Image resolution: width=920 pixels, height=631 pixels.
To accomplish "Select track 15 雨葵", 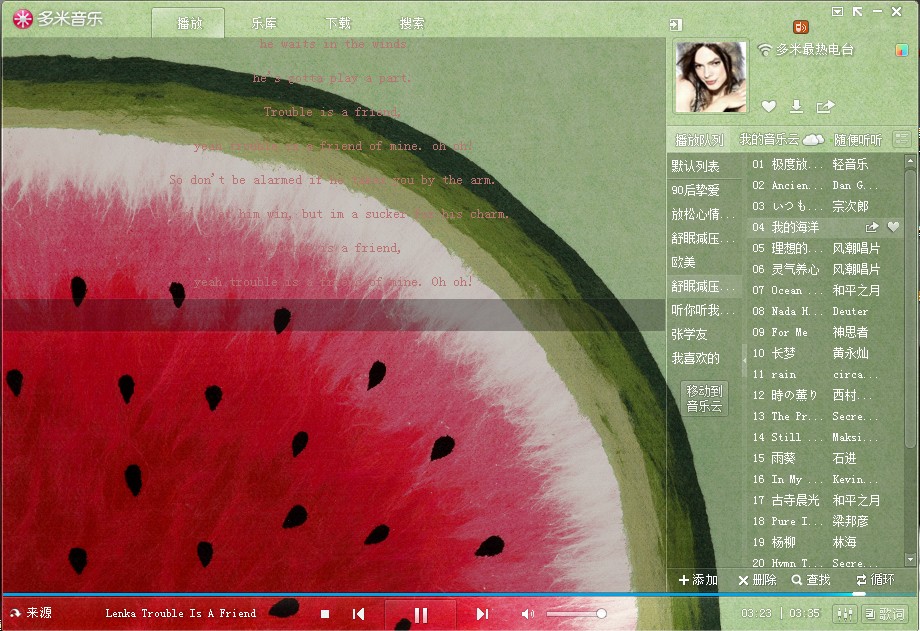I will (x=826, y=458).
